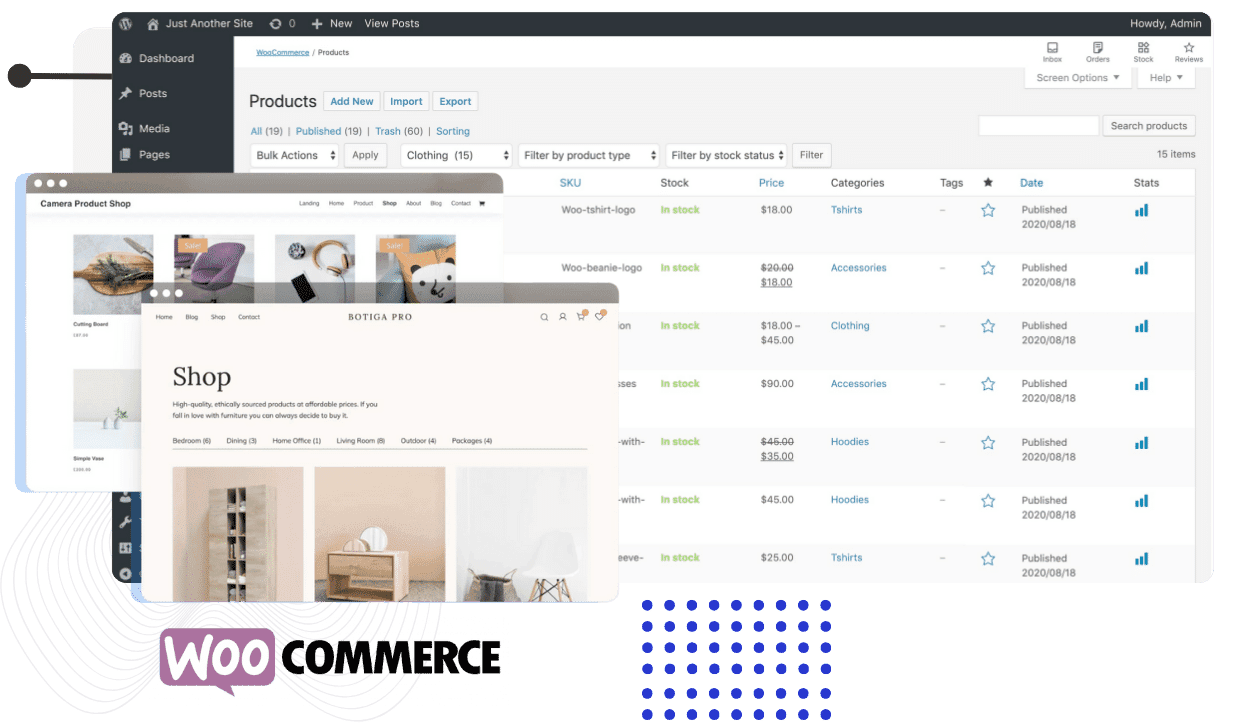The width and height of the screenshot is (1233, 728).
Task: Expand the Screen Options panel
Action: pyautogui.click(x=1078, y=78)
